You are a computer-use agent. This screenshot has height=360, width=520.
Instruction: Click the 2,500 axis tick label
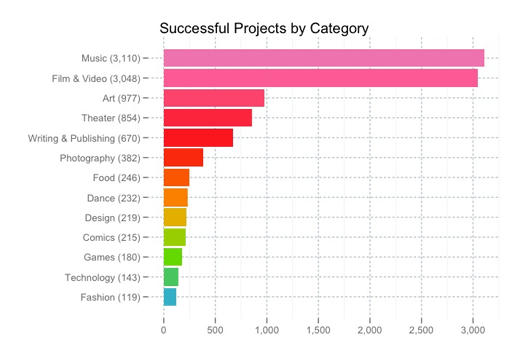[x=421, y=330]
